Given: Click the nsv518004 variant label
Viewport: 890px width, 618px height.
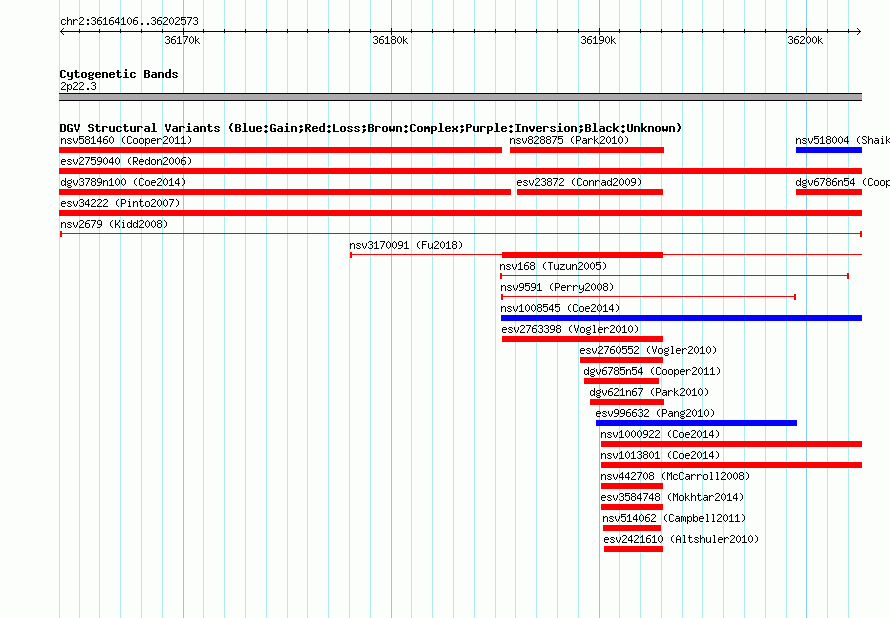Looking at the screenshot, I should point(842,140).
